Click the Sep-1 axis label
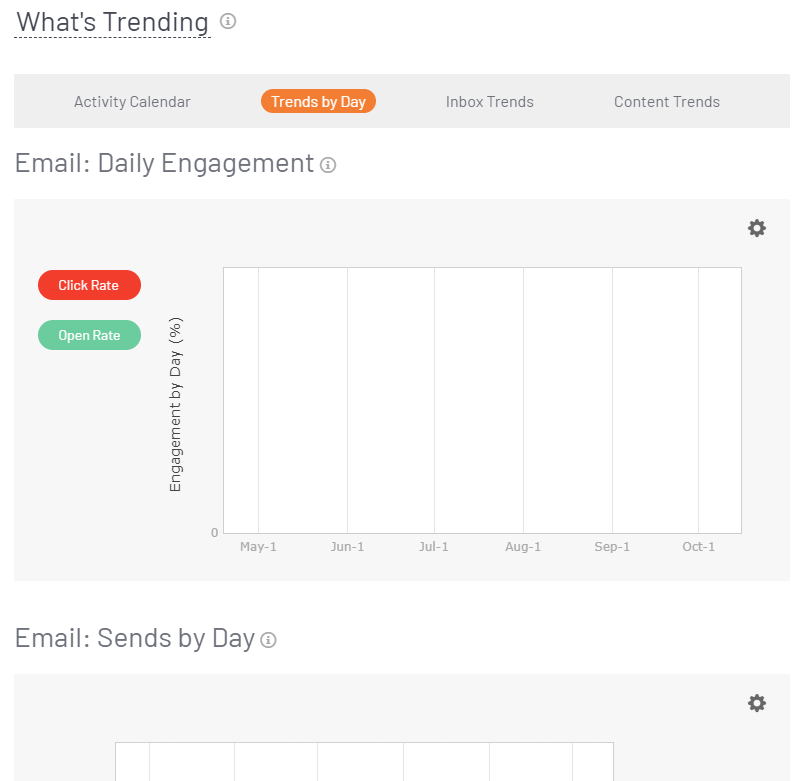Image resolution: width=804 pixels, height=781 pixels. click(612, 547)
